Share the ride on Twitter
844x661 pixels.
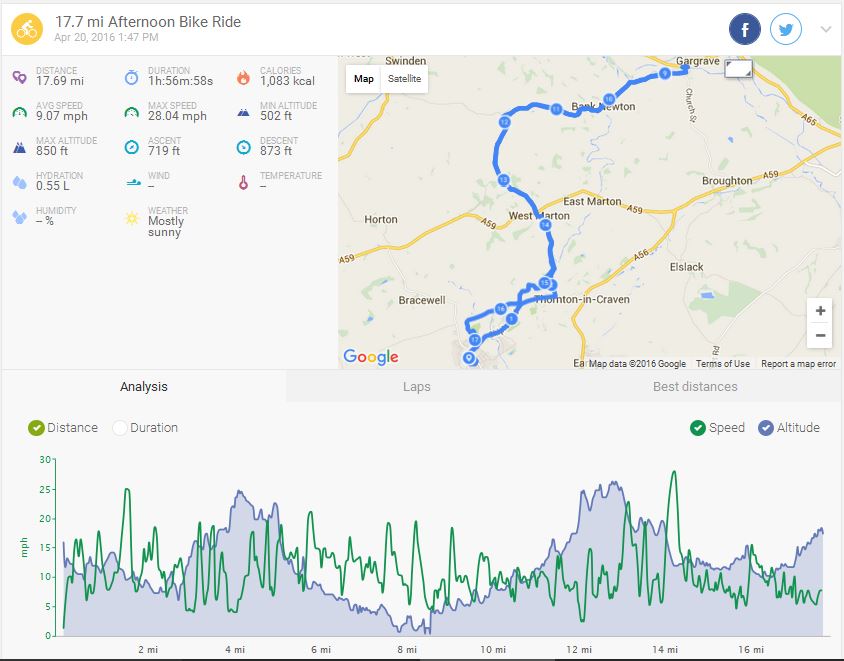(787, 29)
